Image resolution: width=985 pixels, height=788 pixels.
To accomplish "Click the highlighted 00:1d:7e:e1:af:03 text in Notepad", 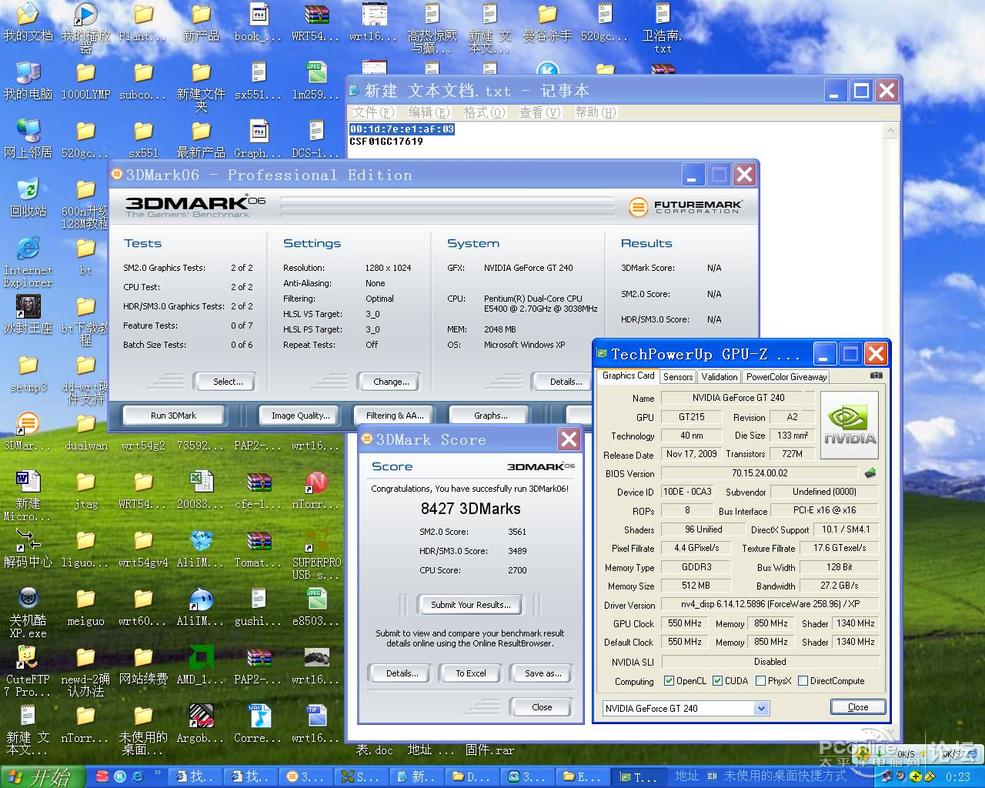I will pyautogui.click(x=401, y=129).
